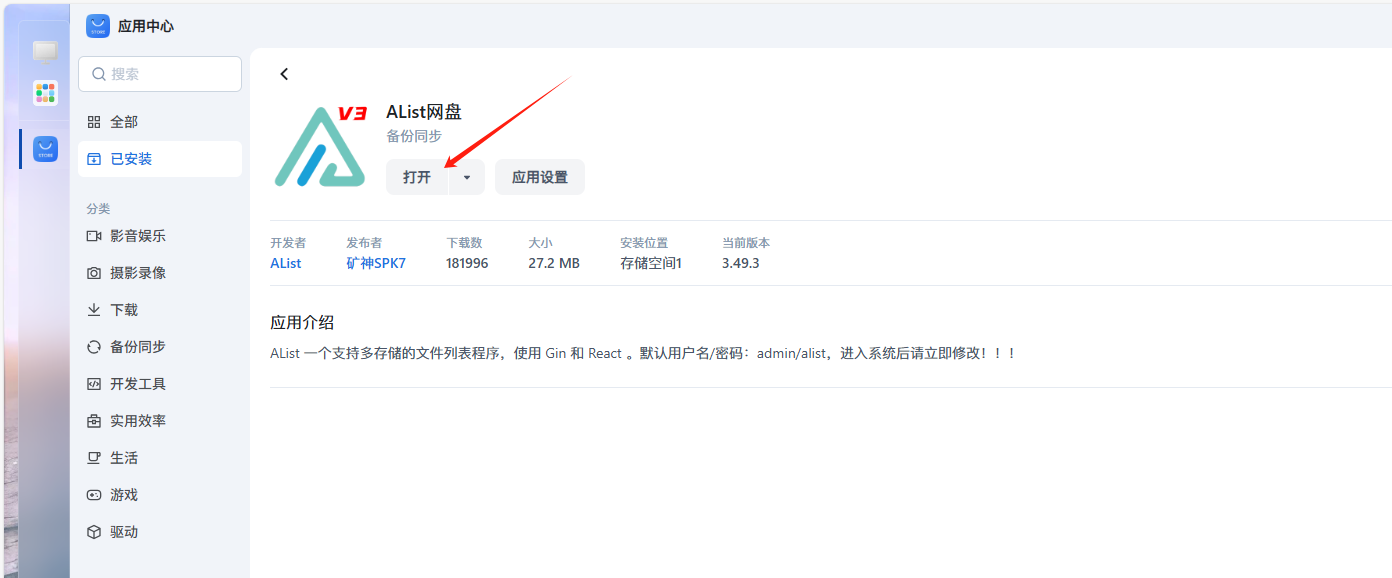
Task: Click the AList V3 app logo
Action: pos(321,146)
